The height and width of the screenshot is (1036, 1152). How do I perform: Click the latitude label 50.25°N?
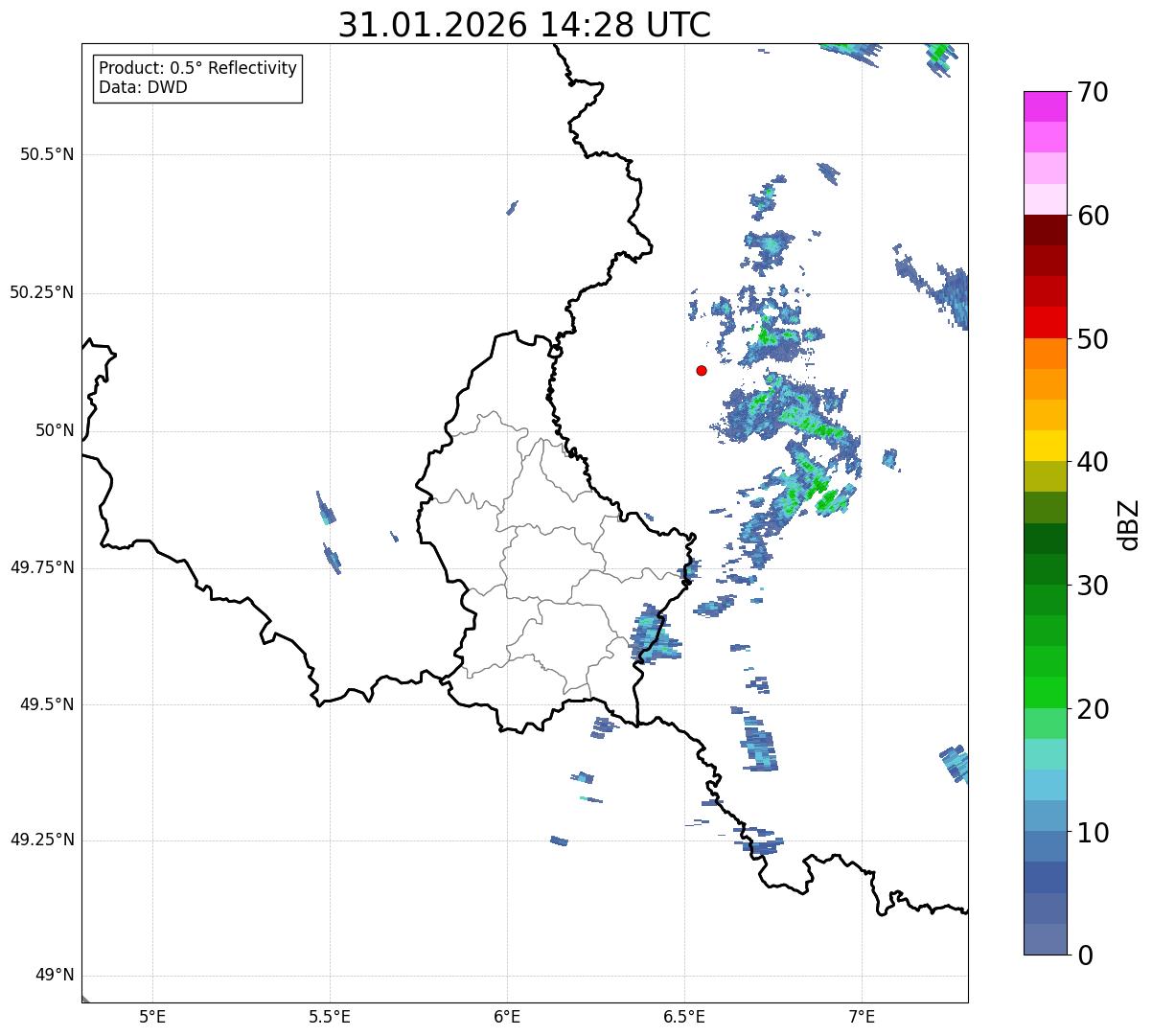(42, 292)
